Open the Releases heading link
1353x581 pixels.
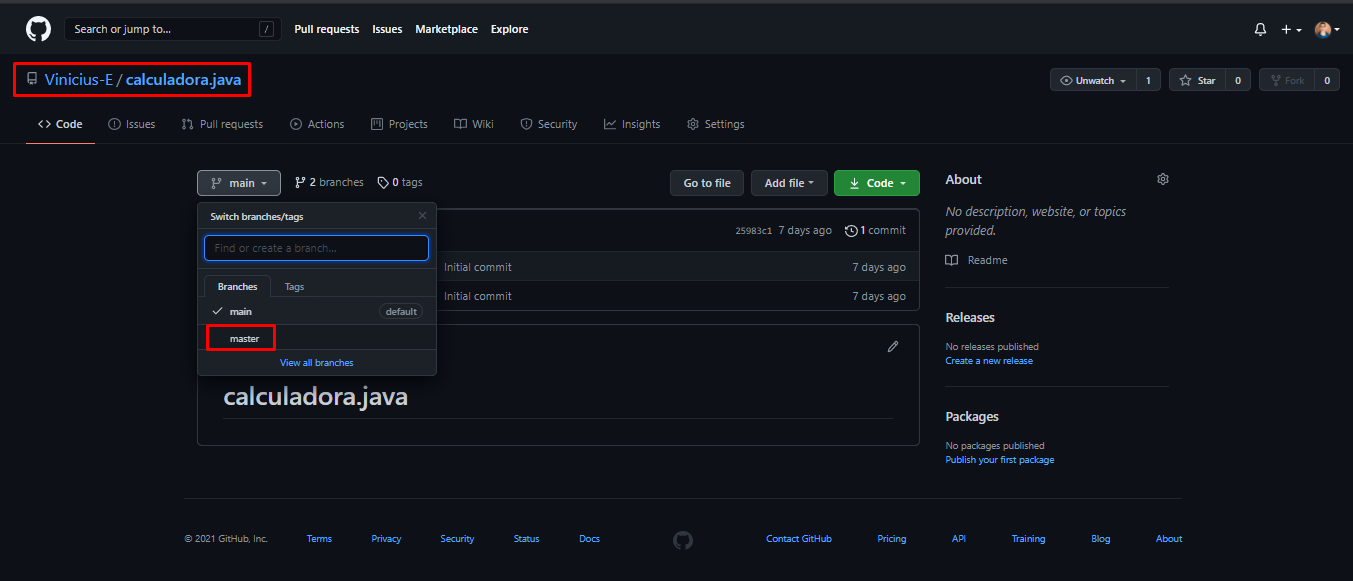(970, 317)
